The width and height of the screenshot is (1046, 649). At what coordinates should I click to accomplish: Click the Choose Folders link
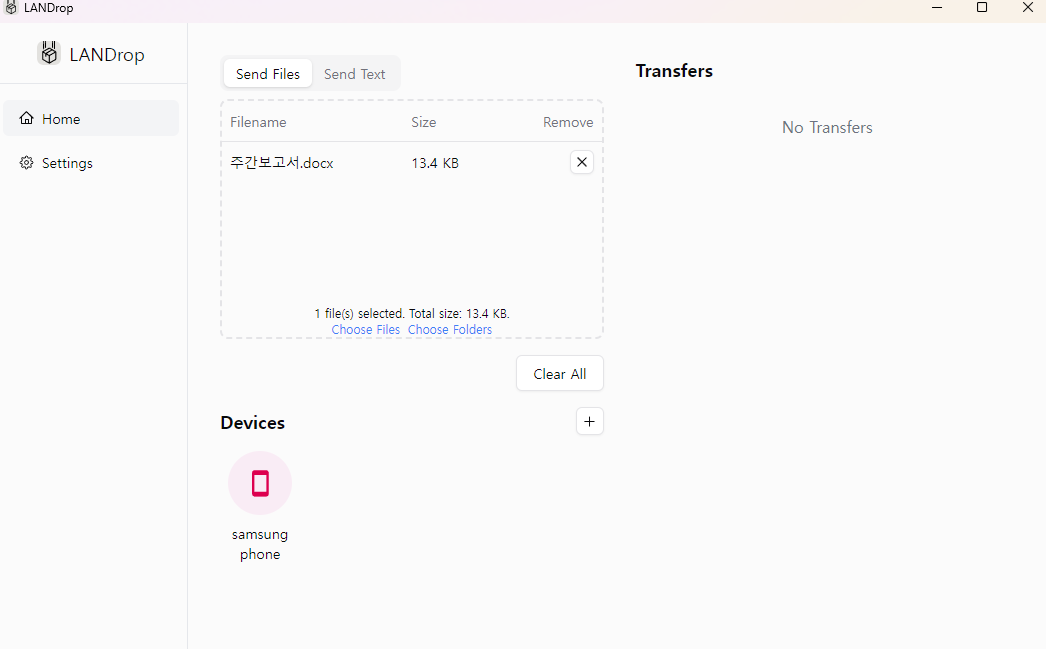(450, 330)
